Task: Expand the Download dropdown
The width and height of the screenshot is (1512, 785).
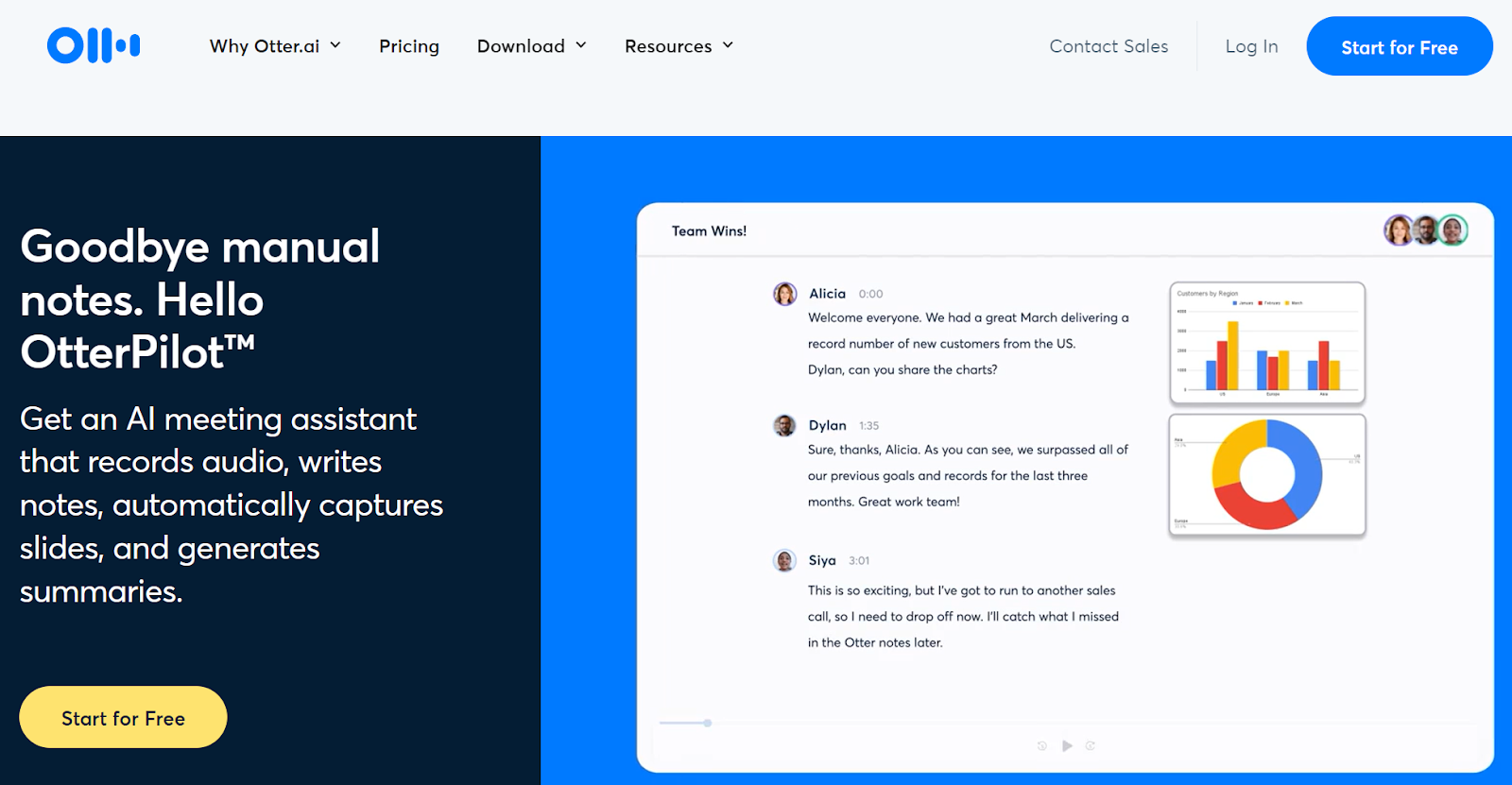Action: [x=532, y=46]
